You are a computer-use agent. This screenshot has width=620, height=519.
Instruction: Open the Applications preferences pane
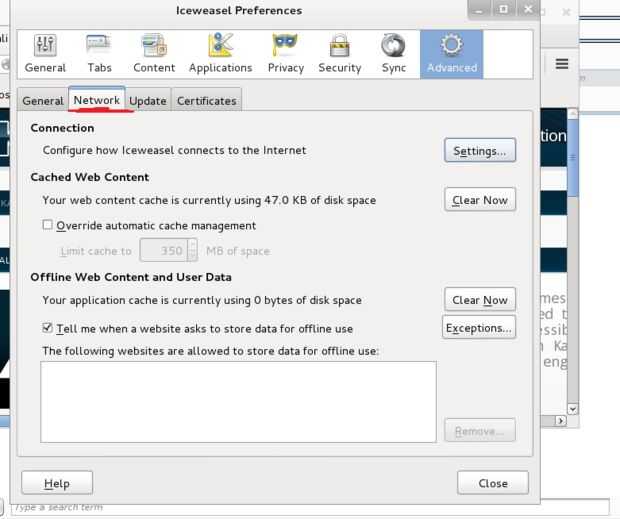point(220,55)
